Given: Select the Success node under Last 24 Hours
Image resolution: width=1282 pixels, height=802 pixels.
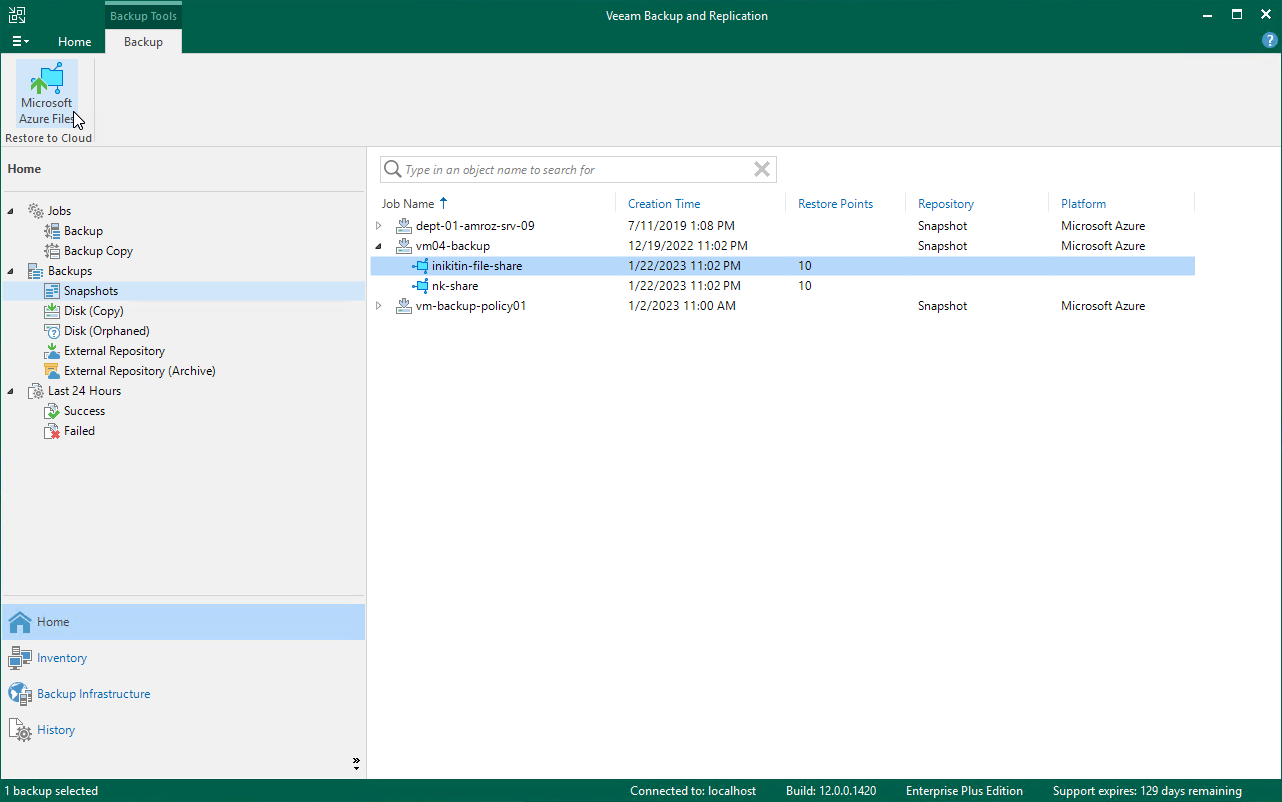Looking at the screenshot, I should point(84,411).
